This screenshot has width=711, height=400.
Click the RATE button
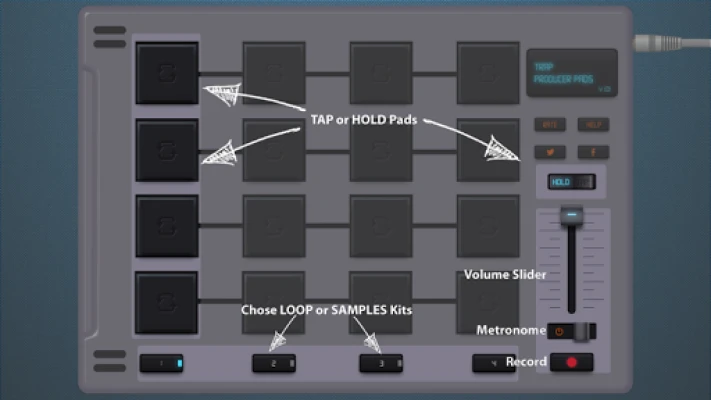coord(548,125)
